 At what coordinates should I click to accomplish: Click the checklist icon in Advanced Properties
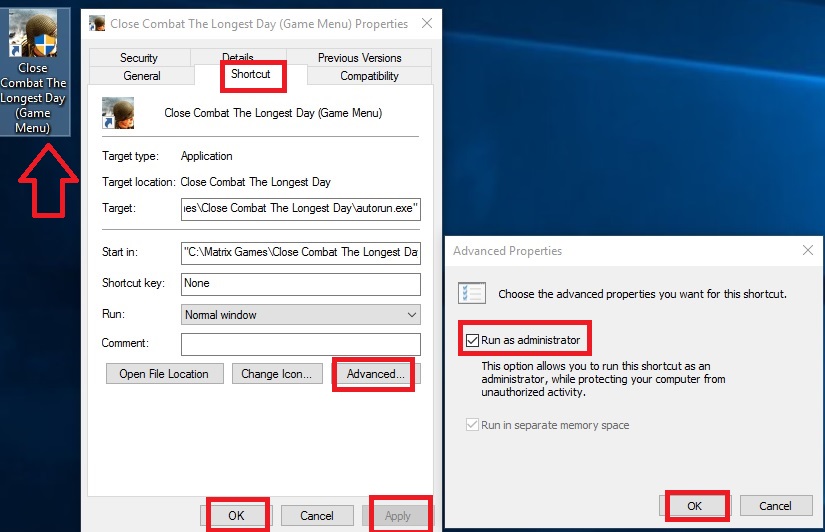click(471, 293)
